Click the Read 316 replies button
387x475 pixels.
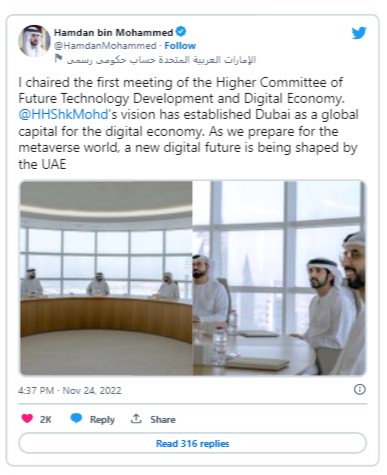tap(193, 443)
